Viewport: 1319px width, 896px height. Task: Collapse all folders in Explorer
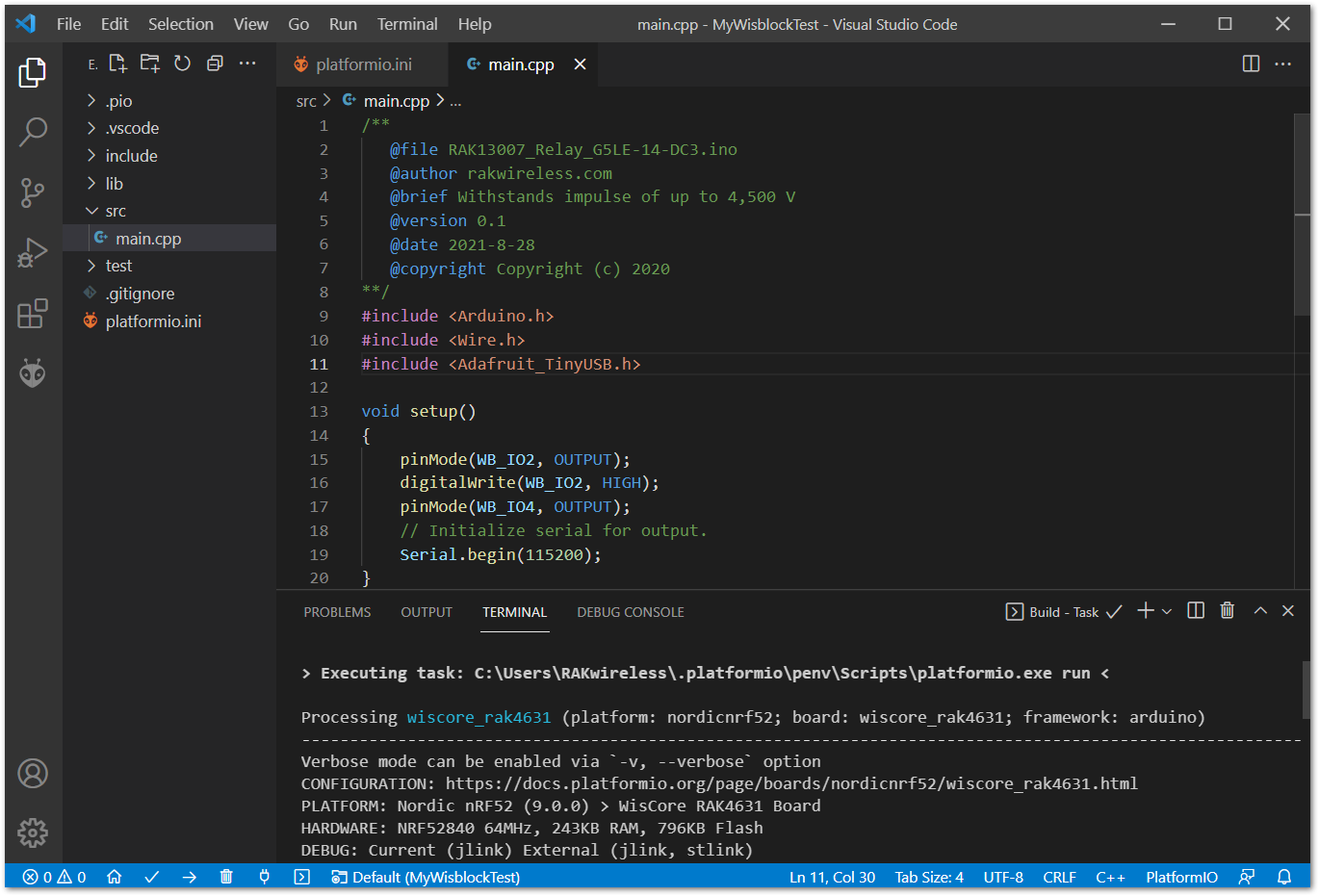point(215,64)
